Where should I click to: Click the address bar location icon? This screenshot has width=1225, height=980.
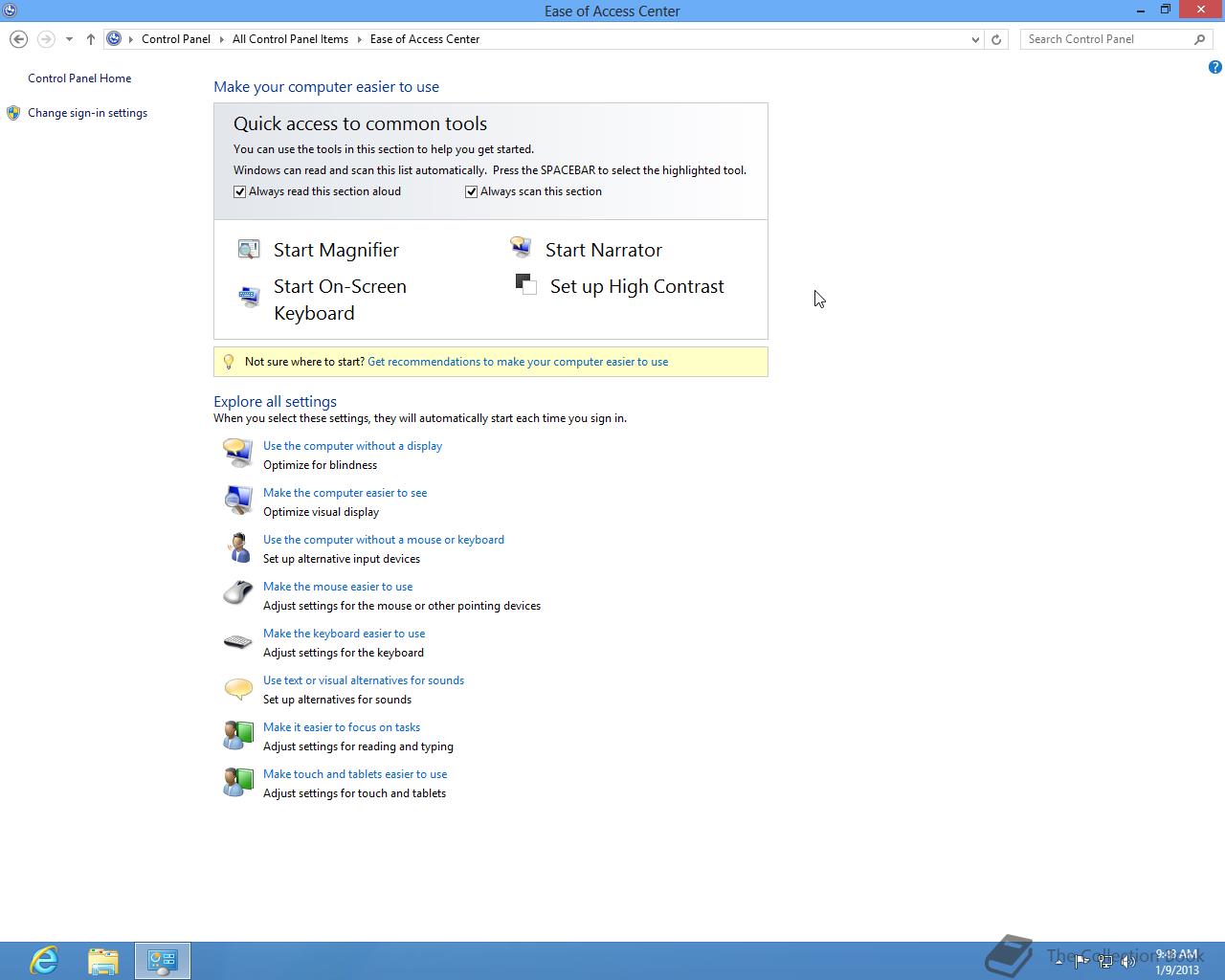click(114, 39)
